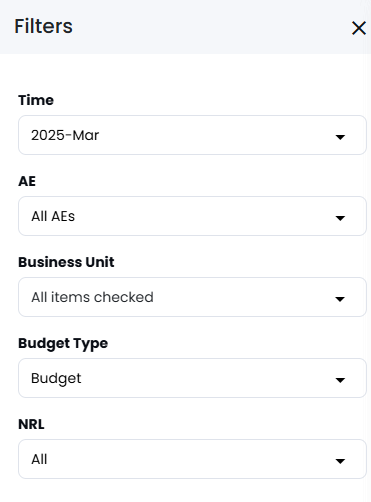Screen dimensions: 371x502
Task: Close the Filters panel with the X icon
Action: tap(359, 28)
